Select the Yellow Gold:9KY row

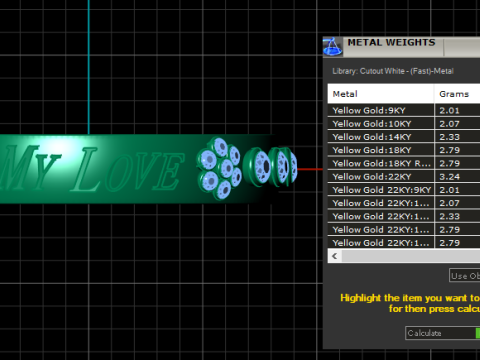pos(404,110)
